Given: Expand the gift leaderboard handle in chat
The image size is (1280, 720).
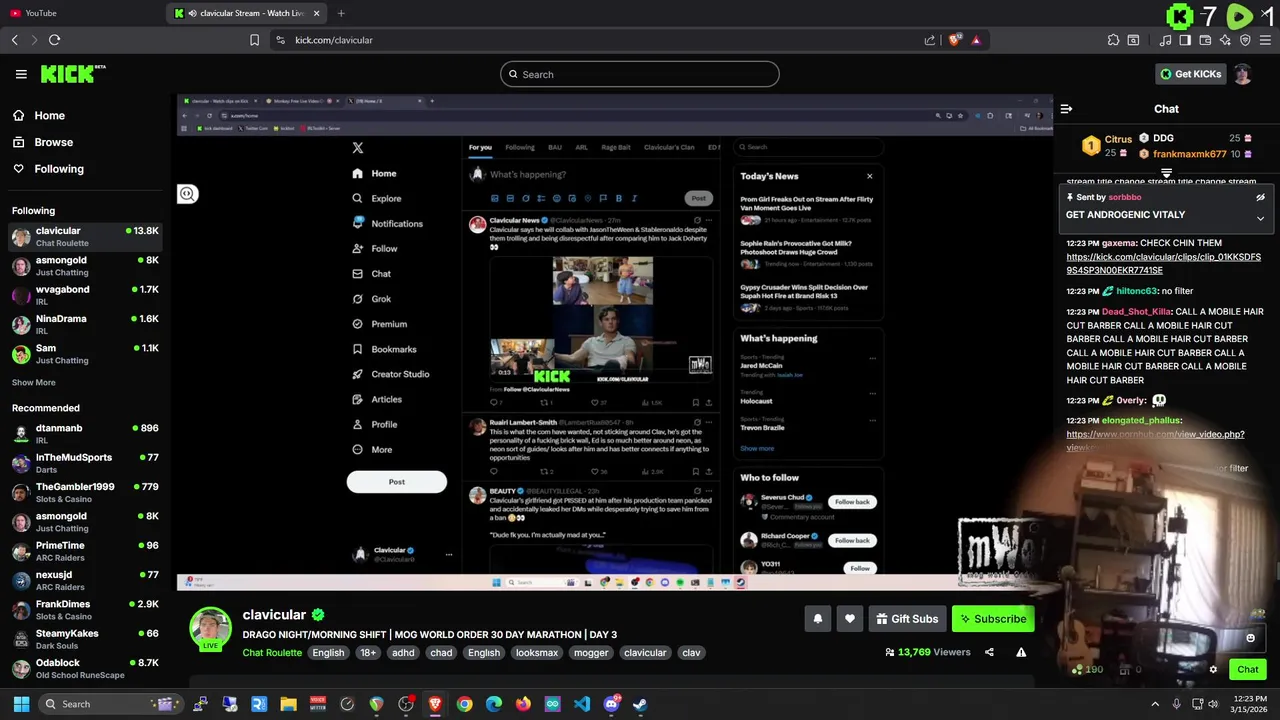Looking at the screenshot, I should 1166,173.
